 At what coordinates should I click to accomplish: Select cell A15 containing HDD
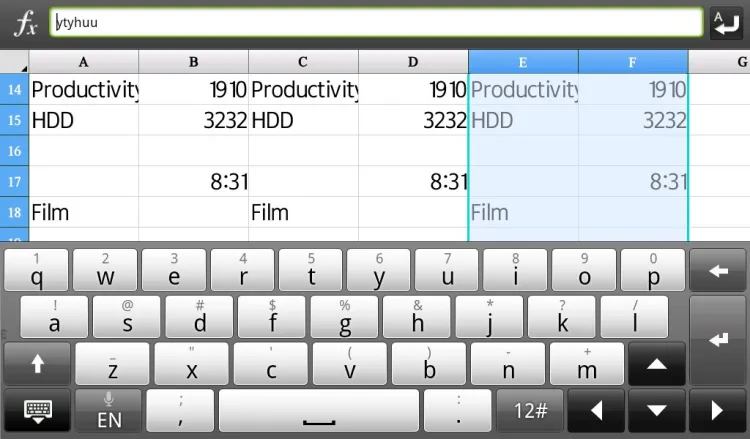point(84,121)
